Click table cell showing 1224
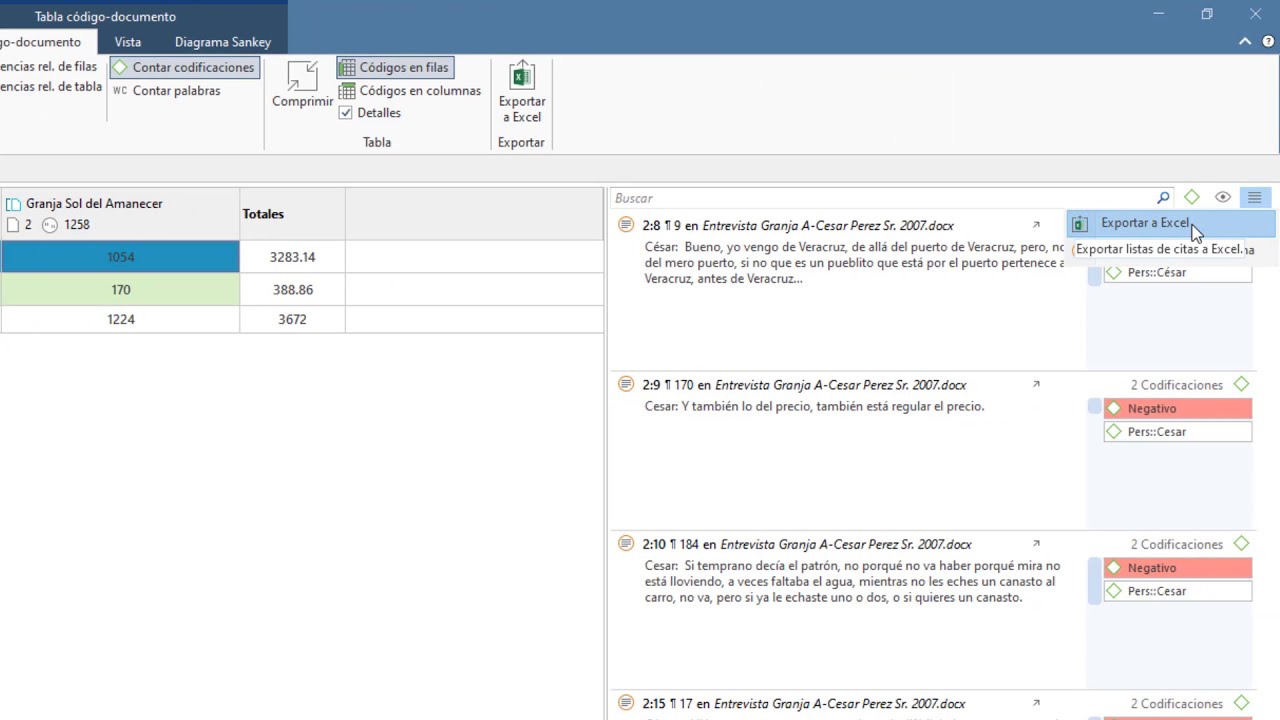The image size is (1280, 720). point(120,319)
